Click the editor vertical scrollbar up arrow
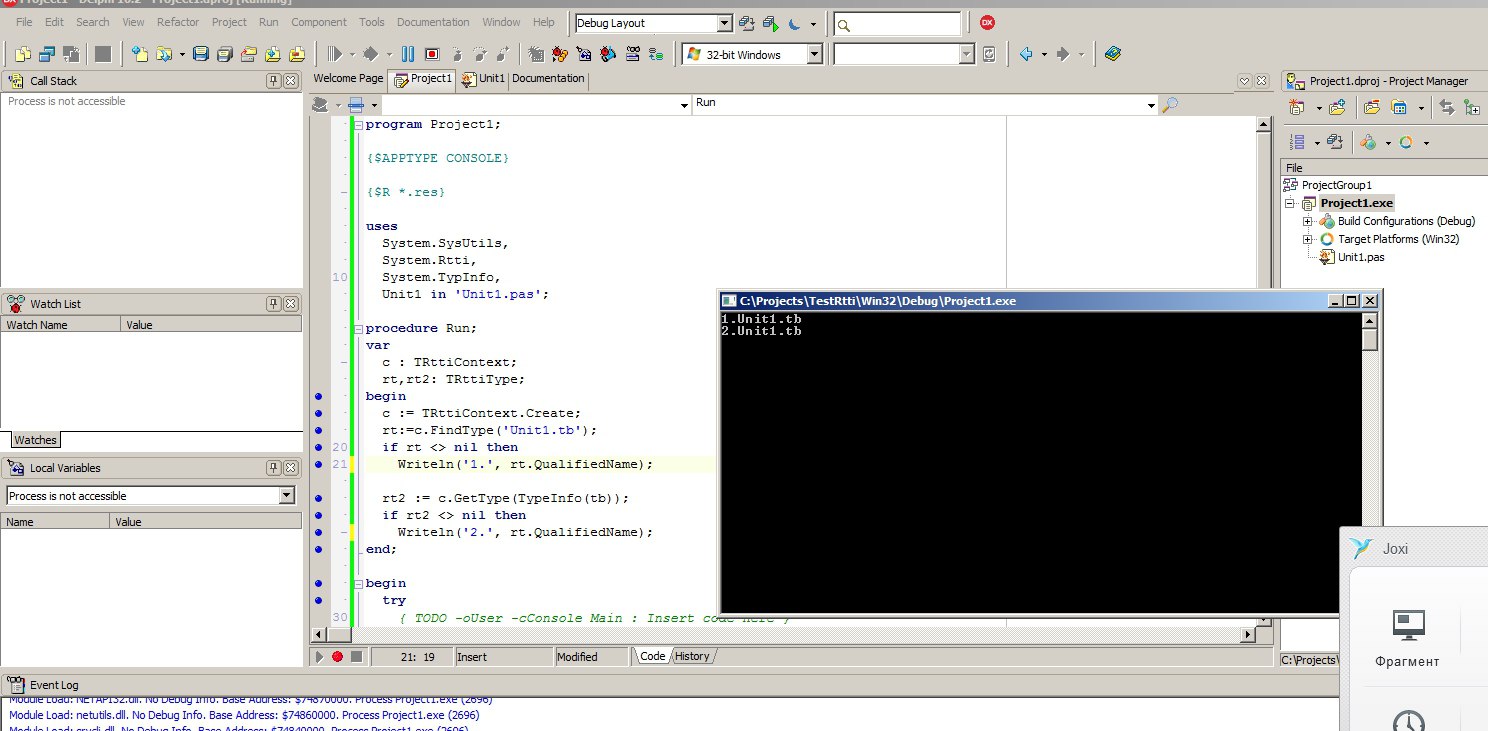The height and width of the screenshot is (731, 1488). (1264, 123)
